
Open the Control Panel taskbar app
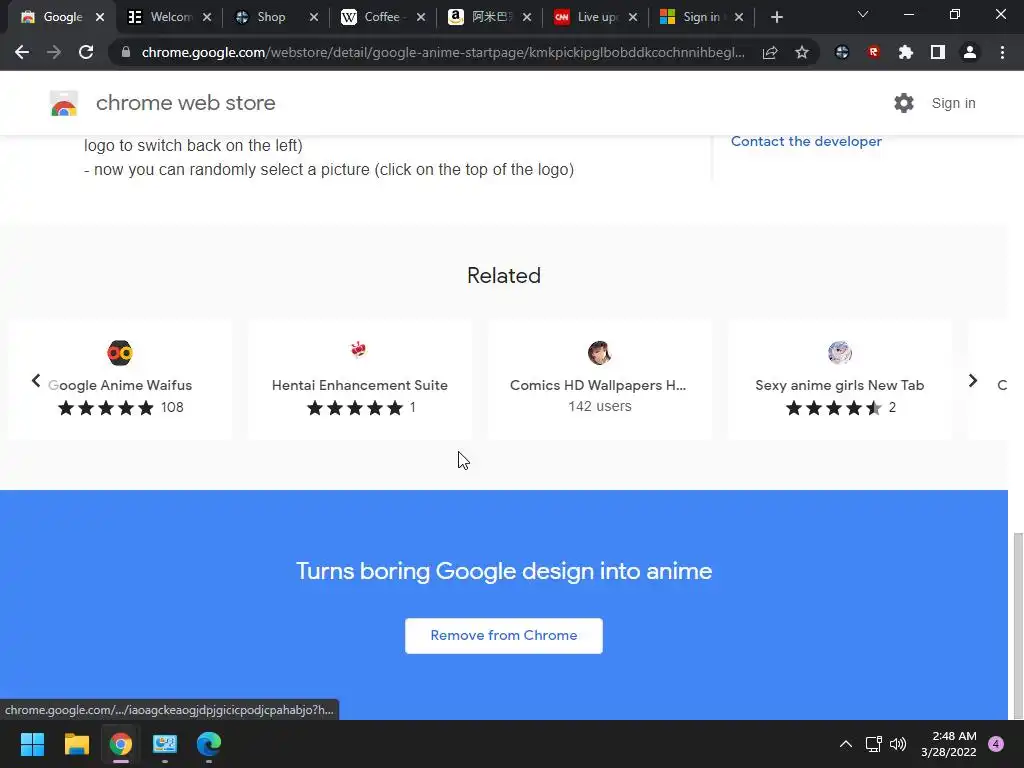[x=165, y=744]
